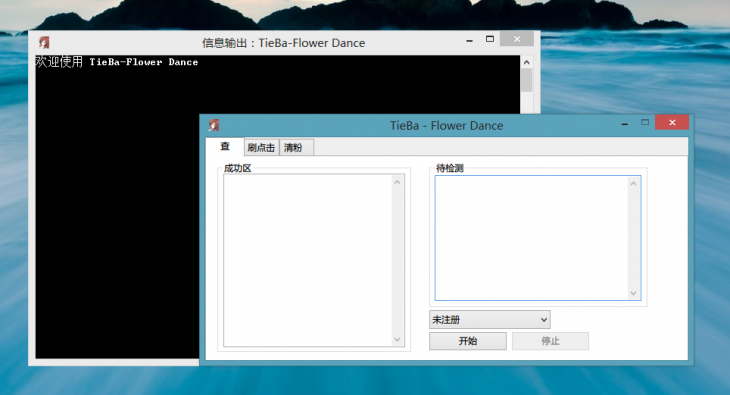730x395 pixels.
Task: Click the console window scroll up arrow
Action: 527,62
